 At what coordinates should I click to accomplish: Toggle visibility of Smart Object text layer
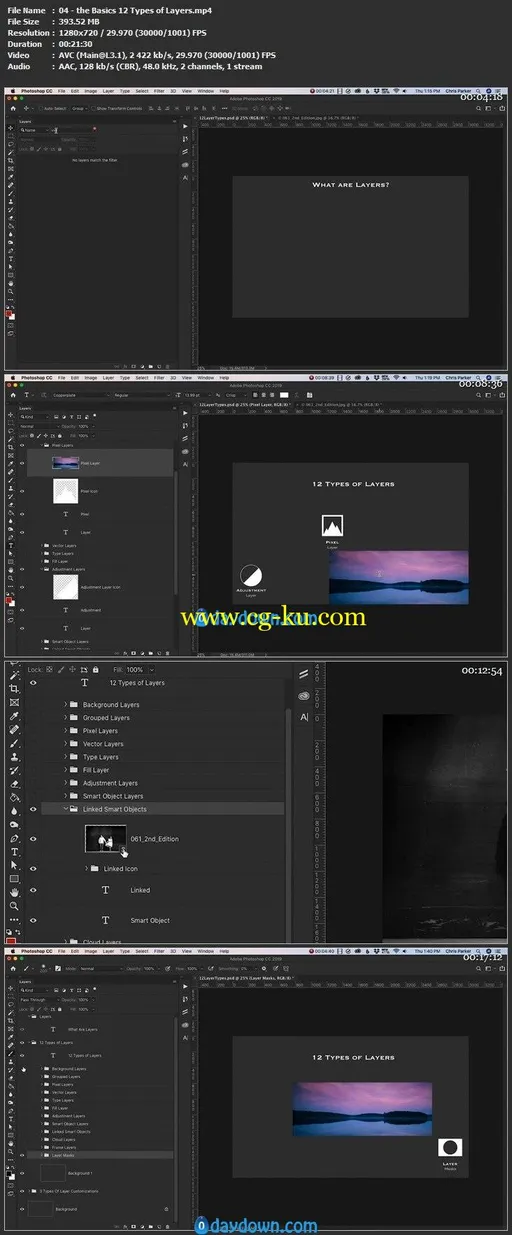coord(33,920)
